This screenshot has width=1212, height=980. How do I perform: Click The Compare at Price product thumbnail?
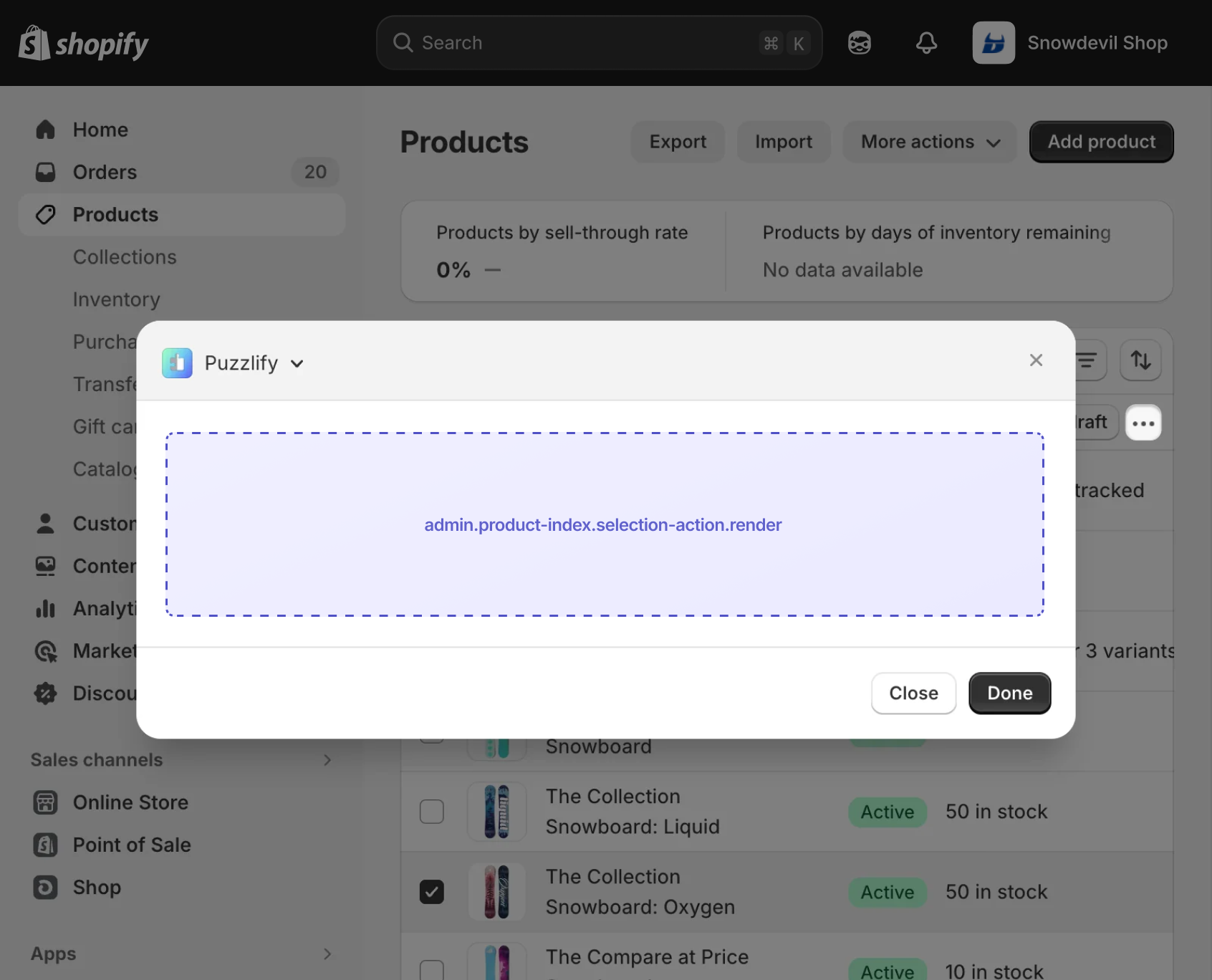pos(496,961)
